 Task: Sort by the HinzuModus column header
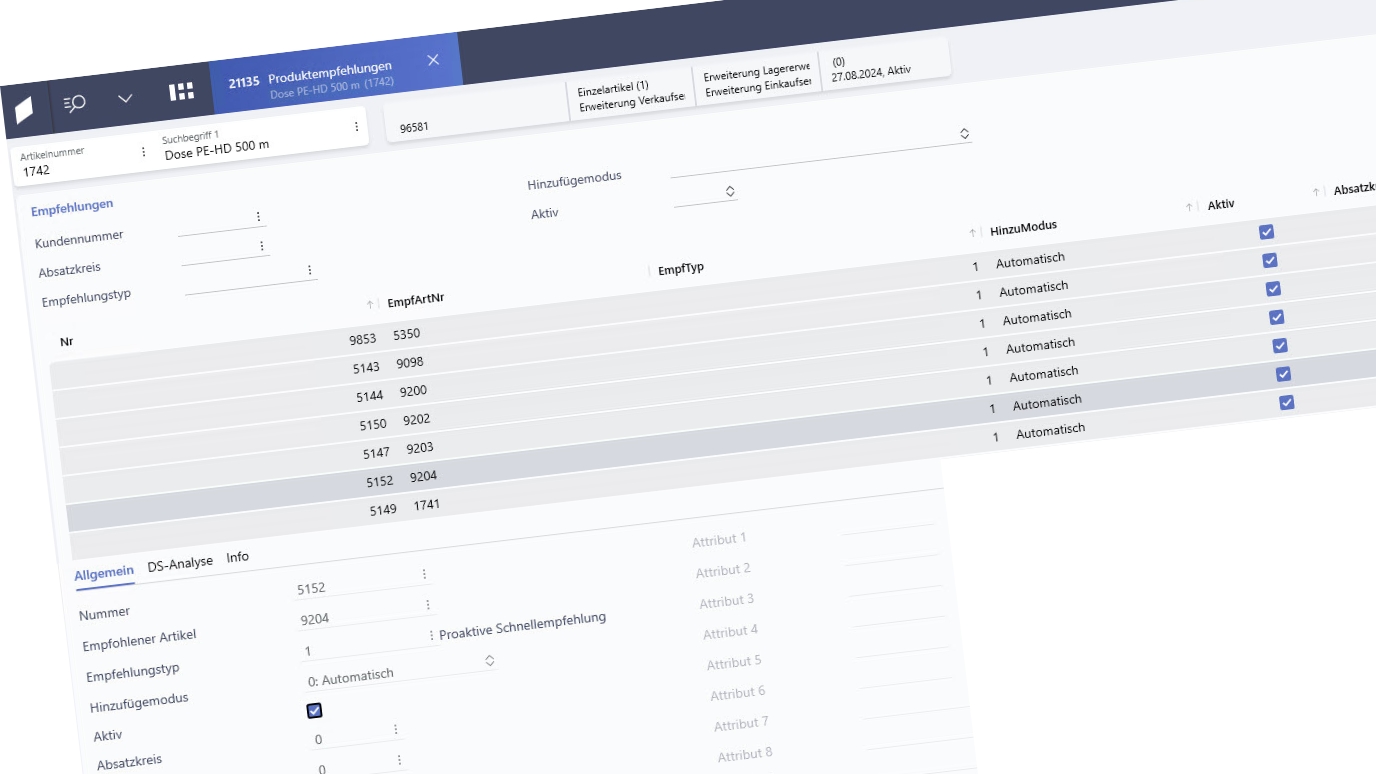coord(1023,228)
